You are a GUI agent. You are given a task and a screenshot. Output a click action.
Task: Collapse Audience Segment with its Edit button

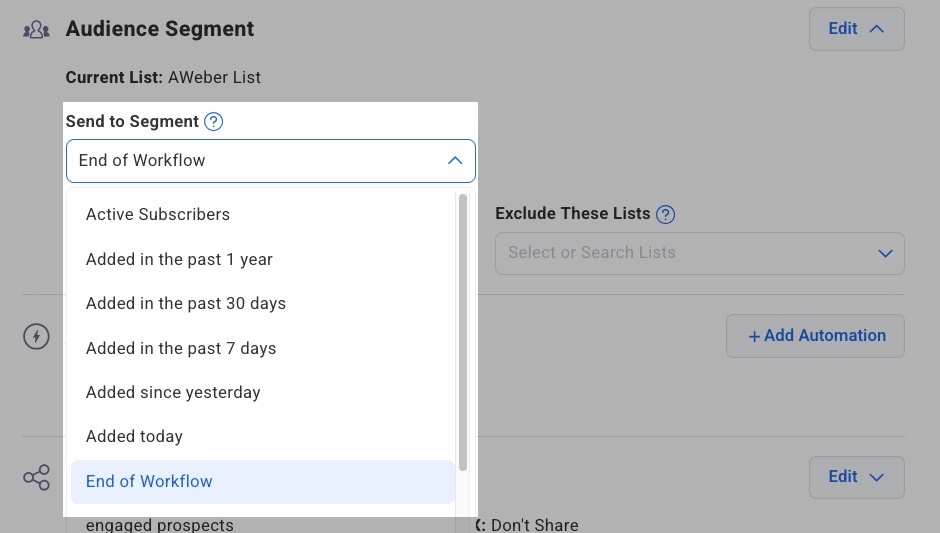[856, 29]
